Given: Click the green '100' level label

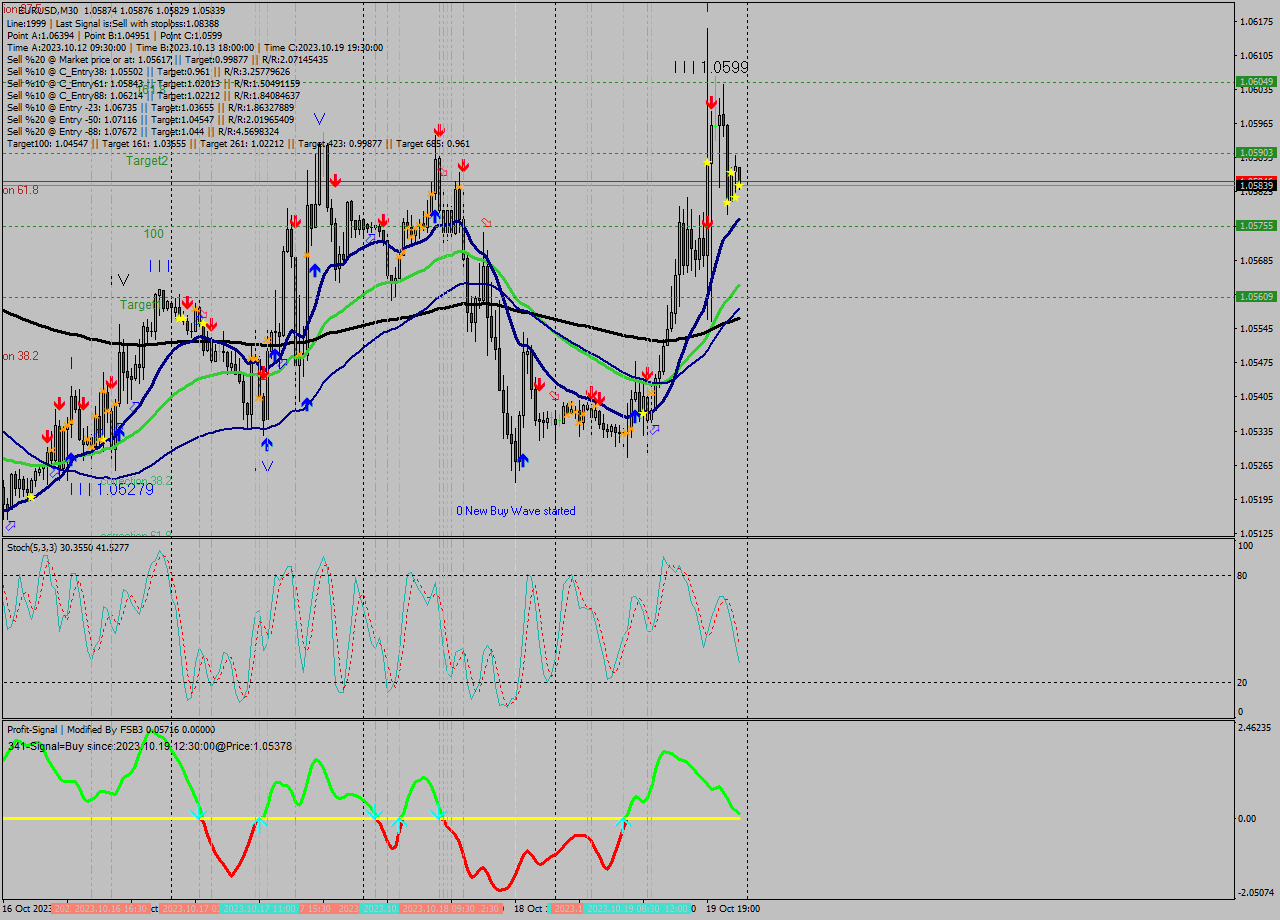Looking at the screenshot, I should (154, 234).
